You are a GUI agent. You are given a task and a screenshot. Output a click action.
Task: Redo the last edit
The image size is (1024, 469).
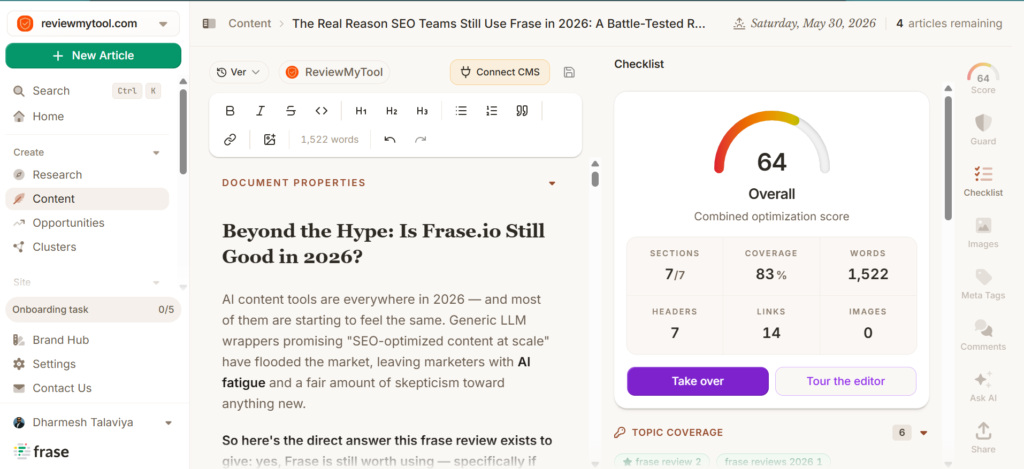click(421, 139)
